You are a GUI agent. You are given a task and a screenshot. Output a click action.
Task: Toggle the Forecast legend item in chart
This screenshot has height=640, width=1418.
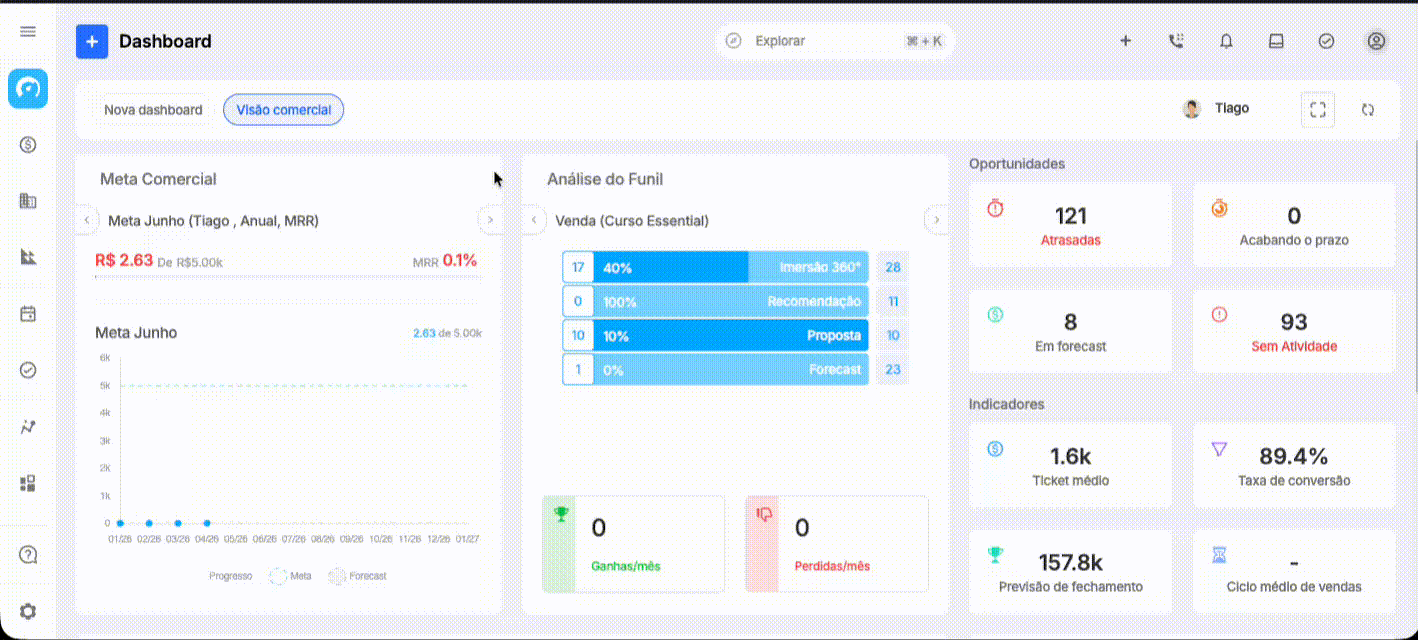pos(358,576)
